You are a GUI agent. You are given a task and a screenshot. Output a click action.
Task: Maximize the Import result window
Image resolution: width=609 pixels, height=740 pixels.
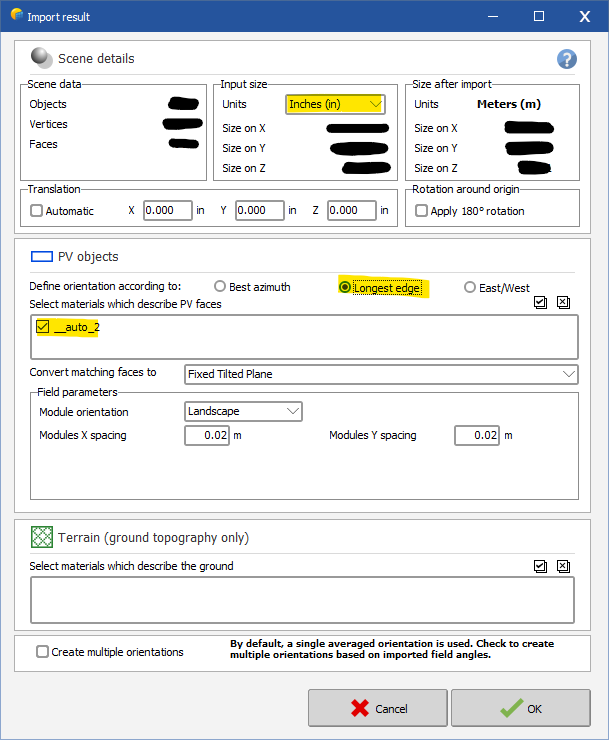point(539,16)
